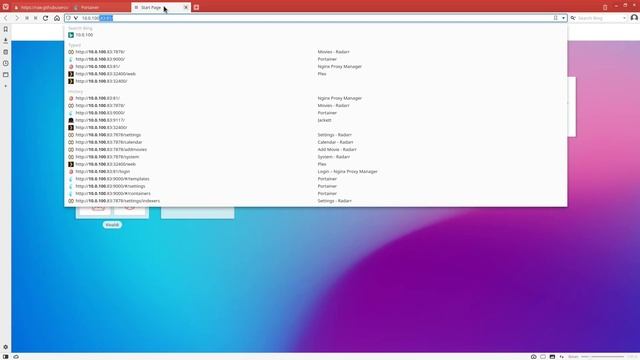Open typed suggestion Movies - Radarr :7878
Screen dimensions: 640x360
coord(316,52)
